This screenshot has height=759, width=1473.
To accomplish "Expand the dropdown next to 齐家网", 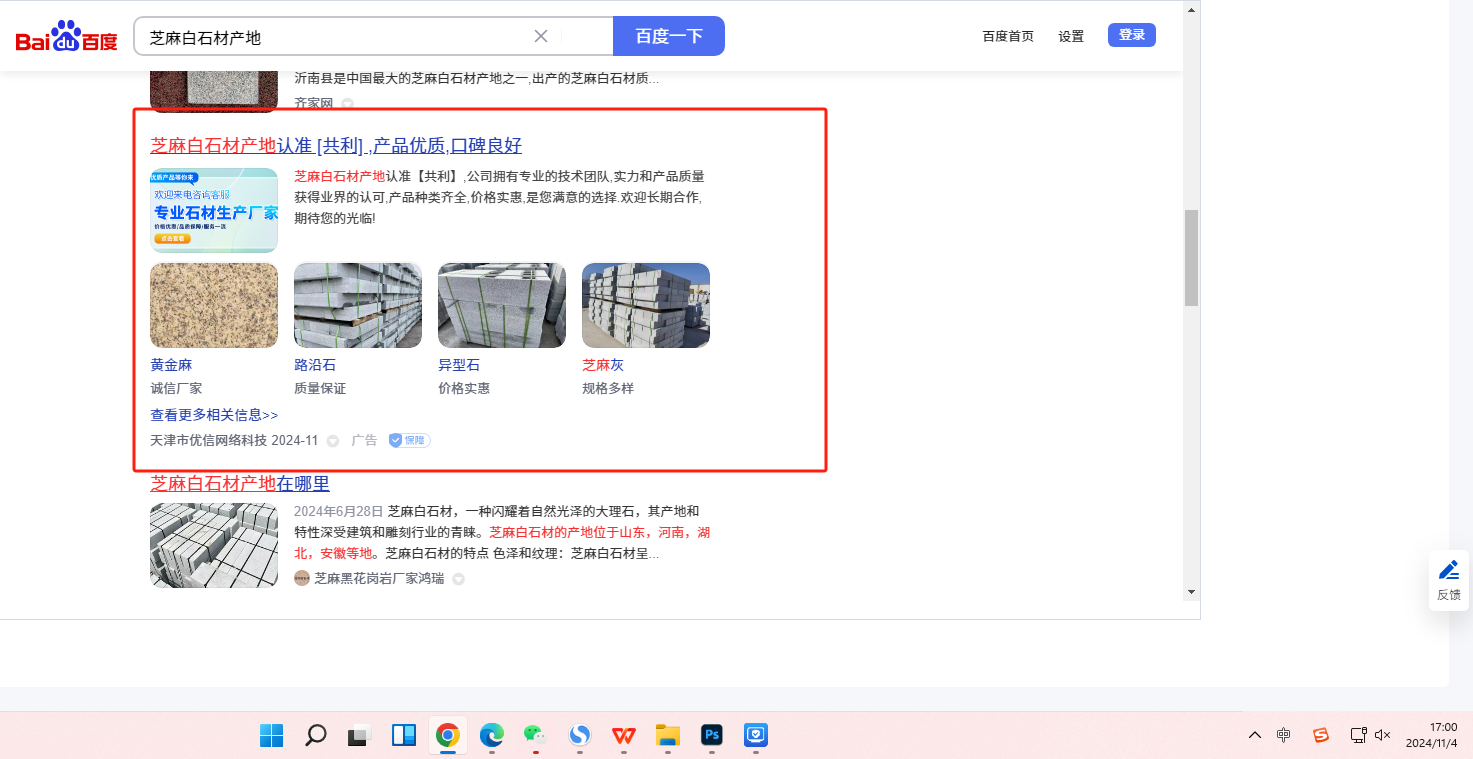I will (347, 103).
